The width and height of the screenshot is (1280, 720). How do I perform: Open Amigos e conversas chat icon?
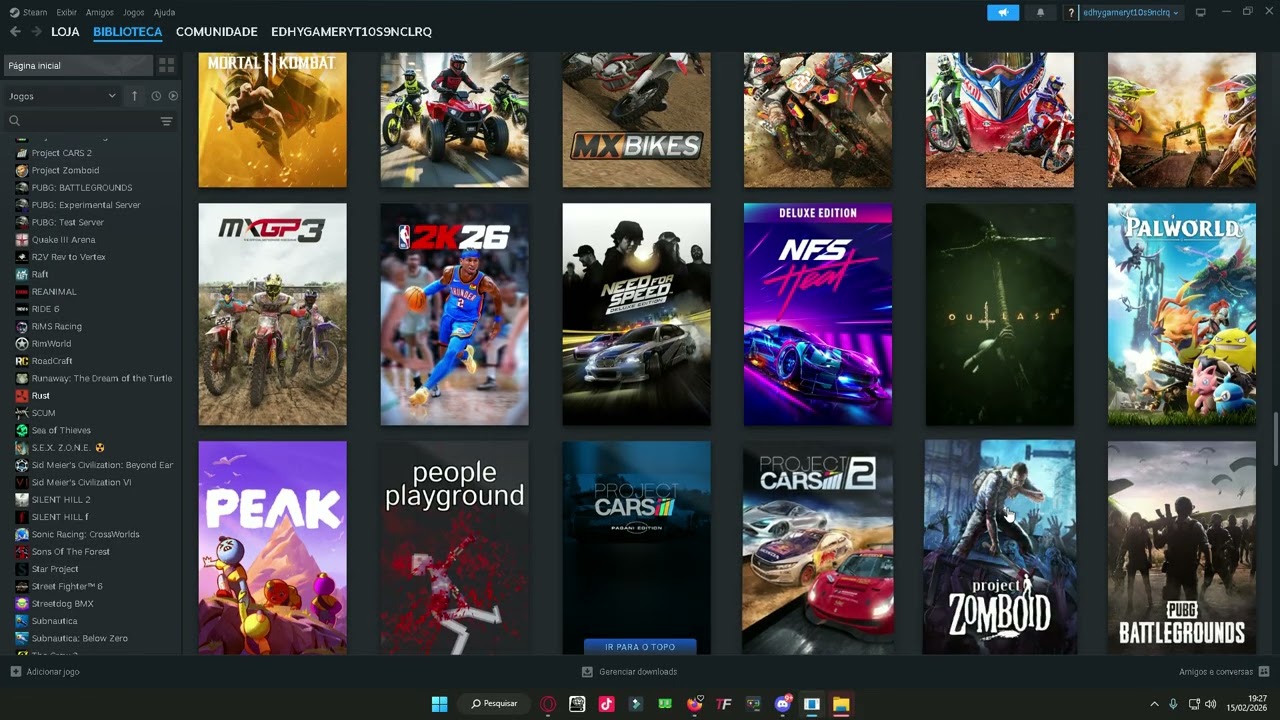point(1264,672)
